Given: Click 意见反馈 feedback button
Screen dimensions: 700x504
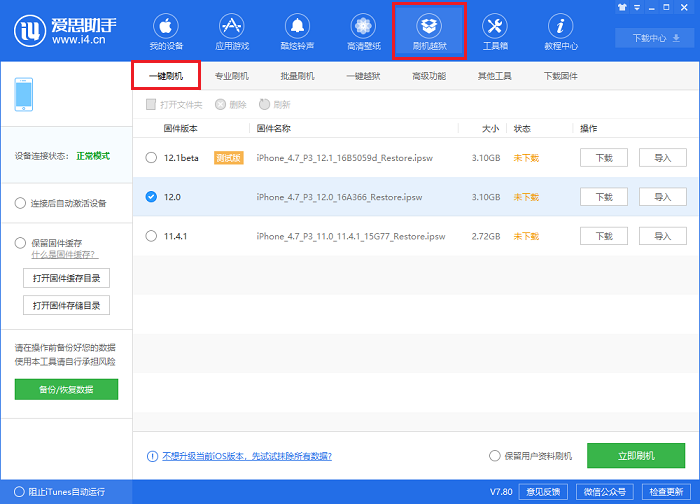Looking at the screenshot, I should point(543,492).
